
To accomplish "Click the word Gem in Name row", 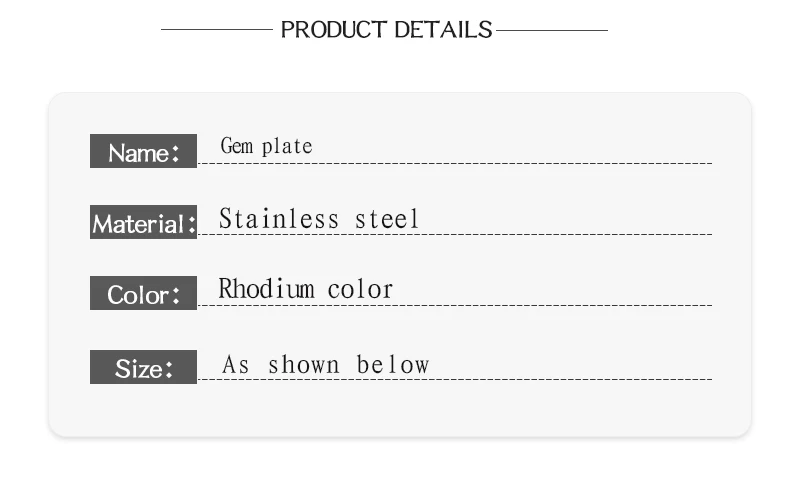I will (x=237, y=147).
